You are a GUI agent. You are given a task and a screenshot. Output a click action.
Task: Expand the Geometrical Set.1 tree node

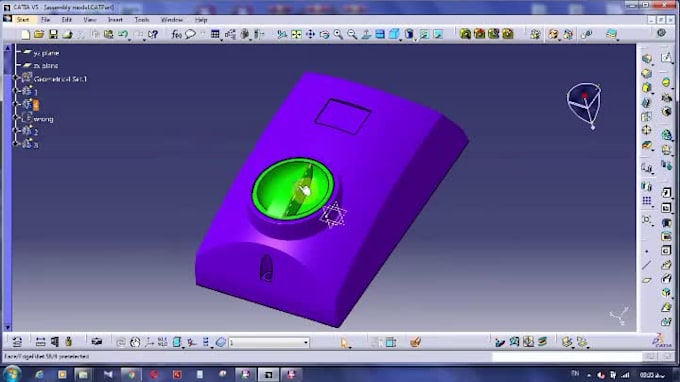(x=16, y=78)
